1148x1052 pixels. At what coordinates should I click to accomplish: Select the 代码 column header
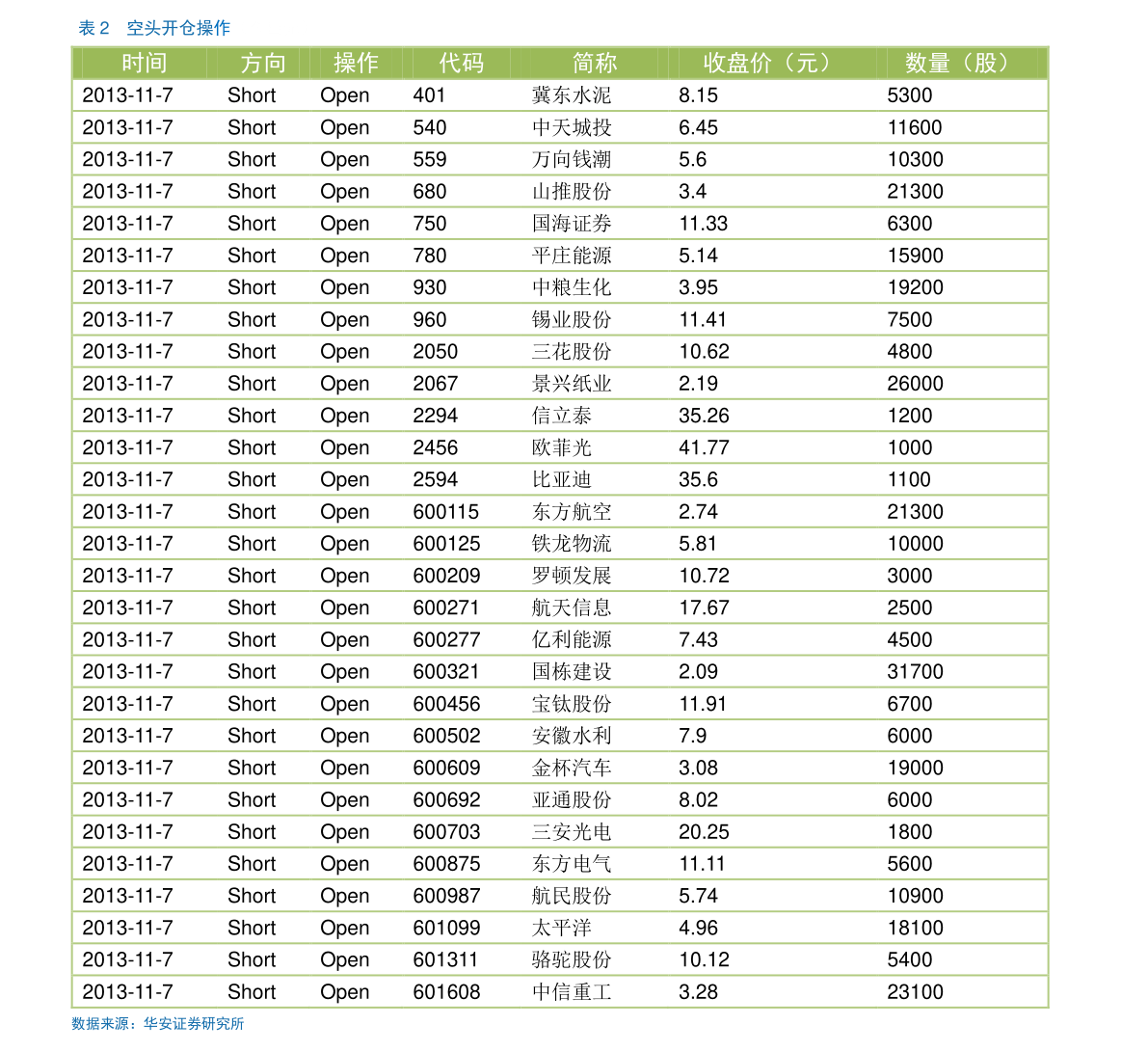point(462,63)
